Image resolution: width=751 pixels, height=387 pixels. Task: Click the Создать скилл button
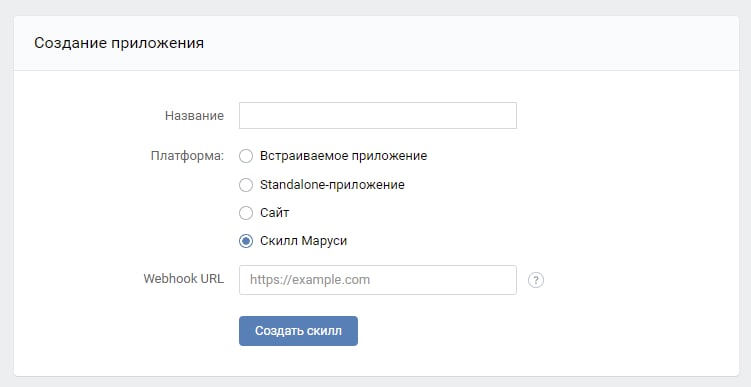tap(298, 330)
